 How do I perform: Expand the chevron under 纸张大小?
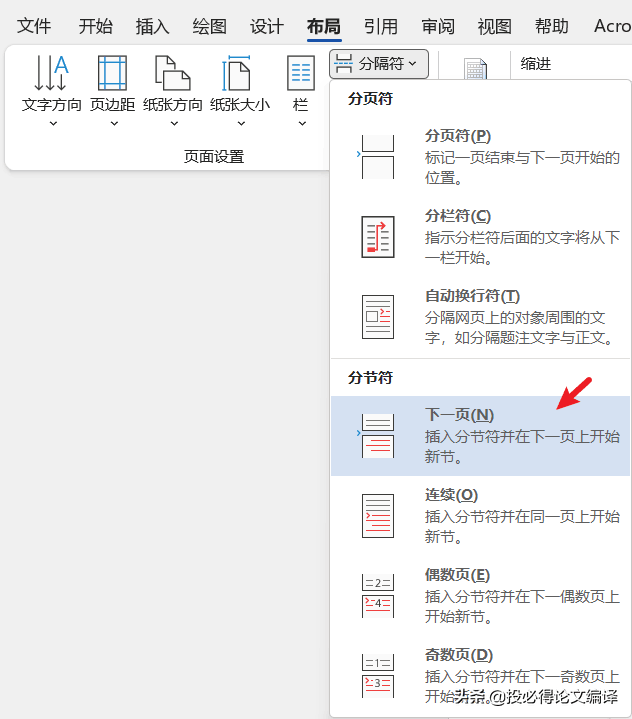(x=241, y=123)
